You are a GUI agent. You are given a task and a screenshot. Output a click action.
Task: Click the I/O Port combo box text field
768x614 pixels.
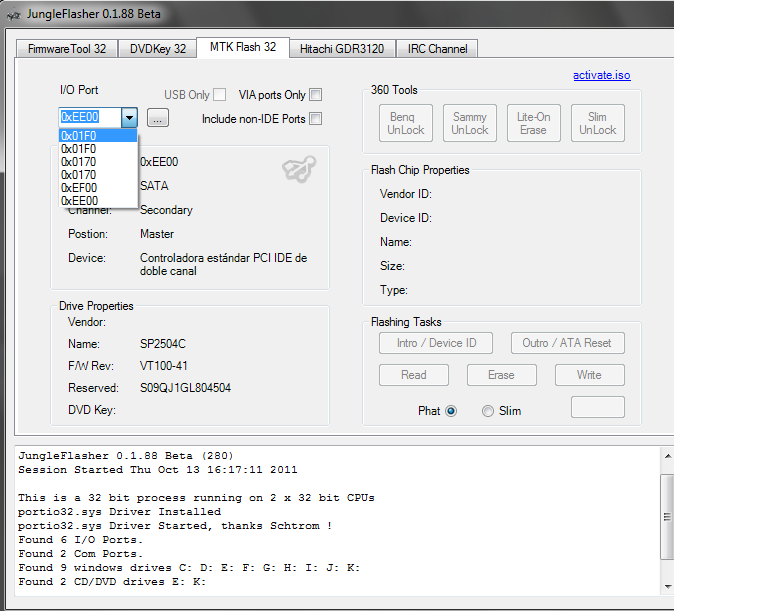[x=90, y=118]
